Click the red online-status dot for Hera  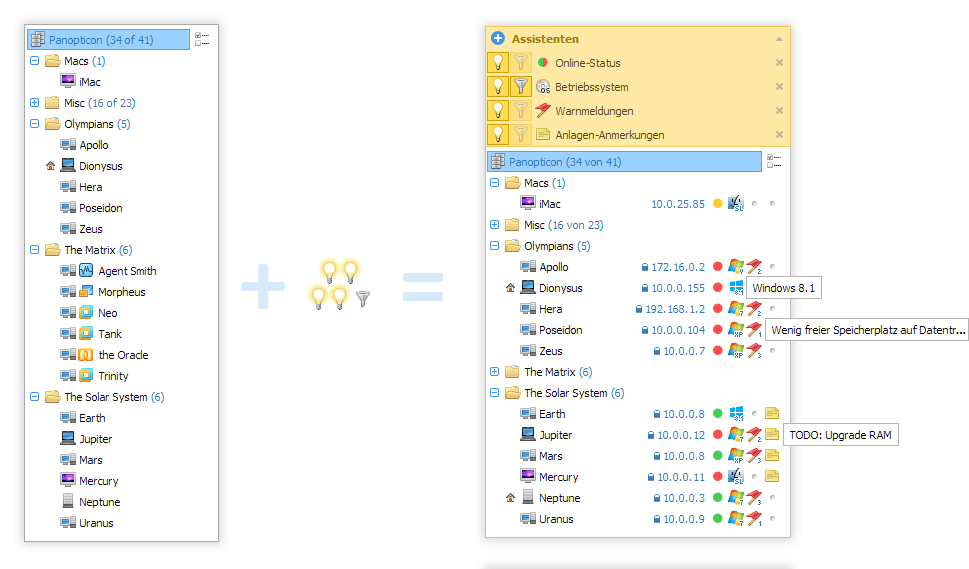pos(717,309)
